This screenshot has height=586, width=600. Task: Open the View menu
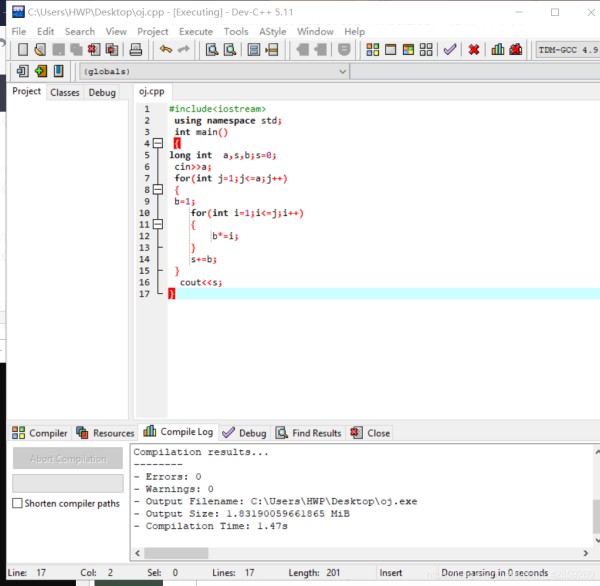pyautogui.click(x=116, y=31)
